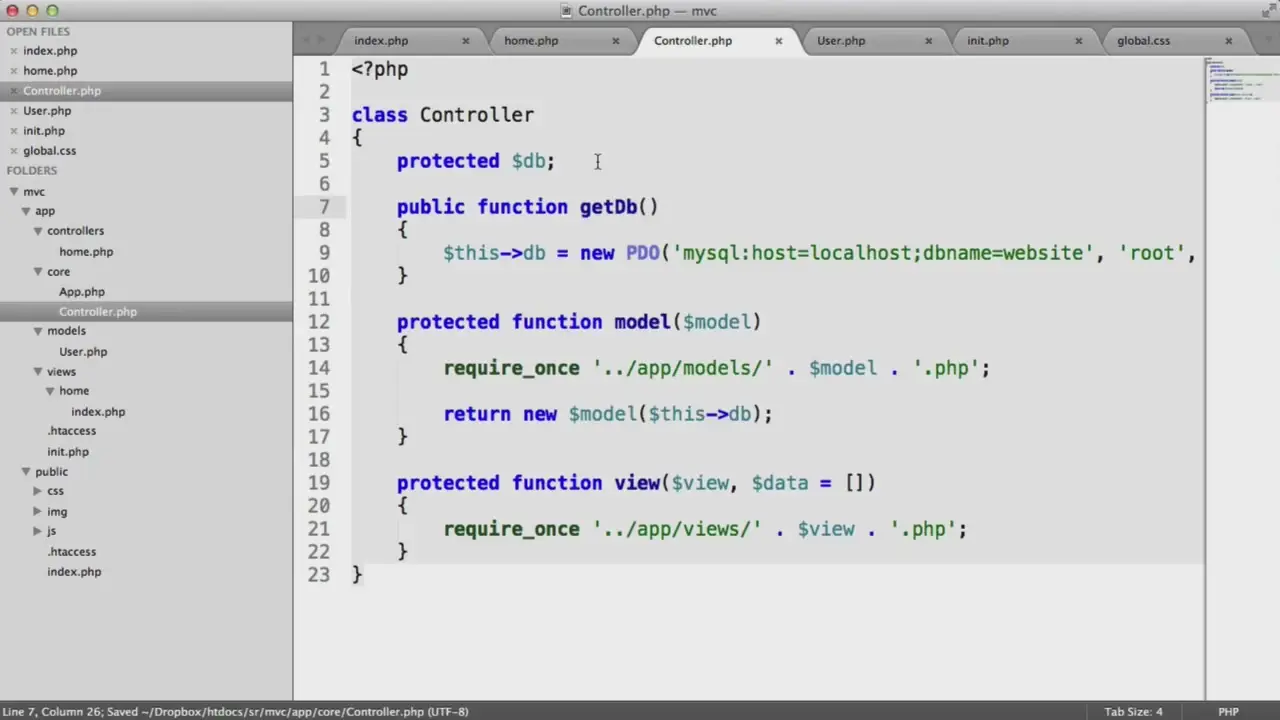This screenshot has width=1280, height=720.
Task: Switch to the global.css tab
Action: 1143,41
